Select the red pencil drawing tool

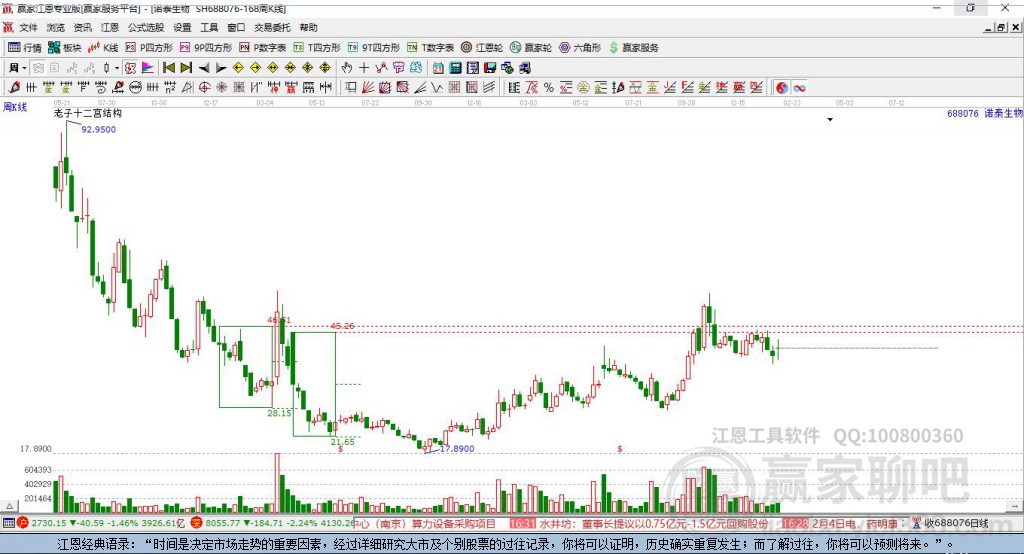point(14,88)
